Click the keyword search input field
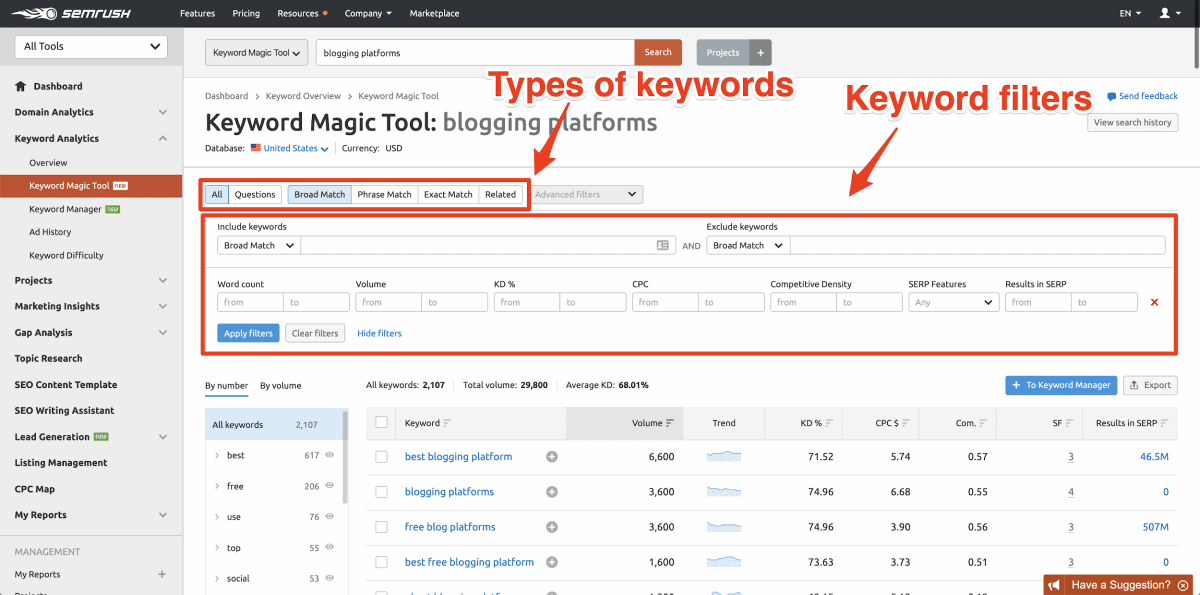 [x=475, y=53]
